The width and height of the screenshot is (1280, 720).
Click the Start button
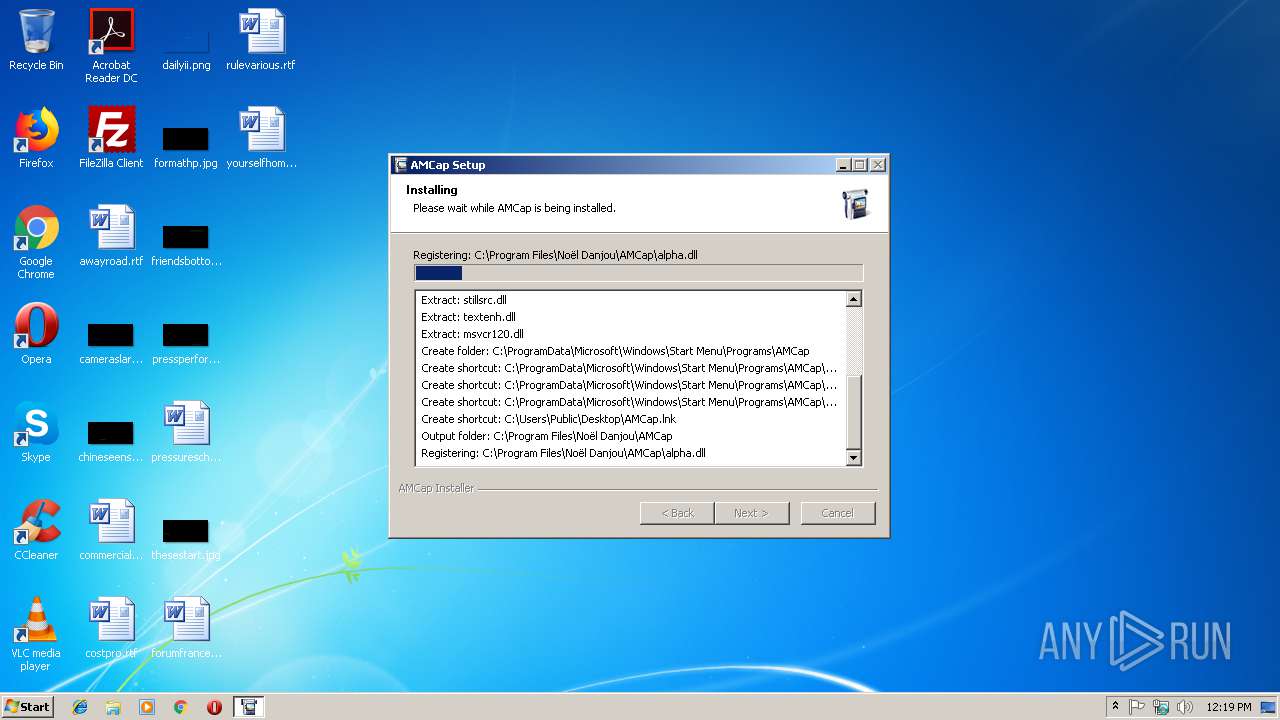click(x=28, y=707)
